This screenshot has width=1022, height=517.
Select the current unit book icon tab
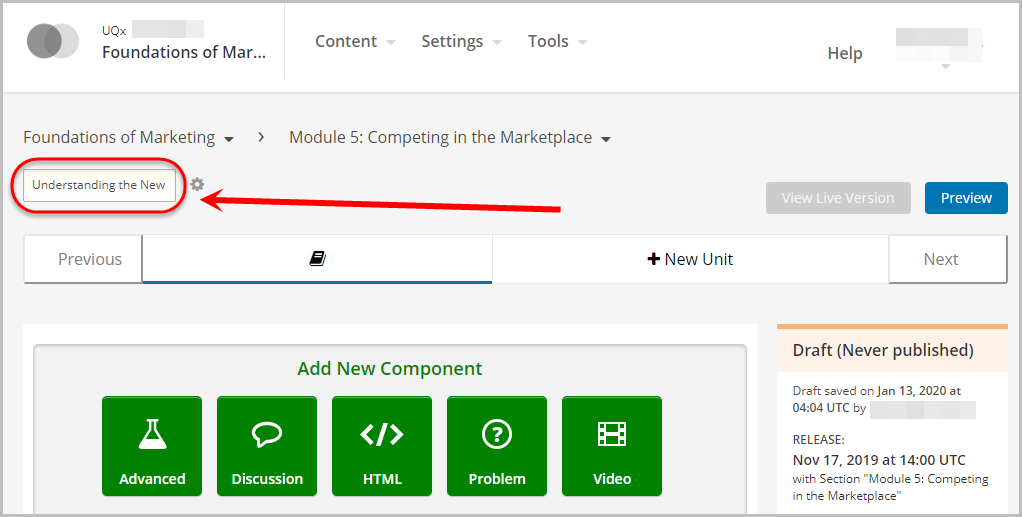click(x=317, y=259)
